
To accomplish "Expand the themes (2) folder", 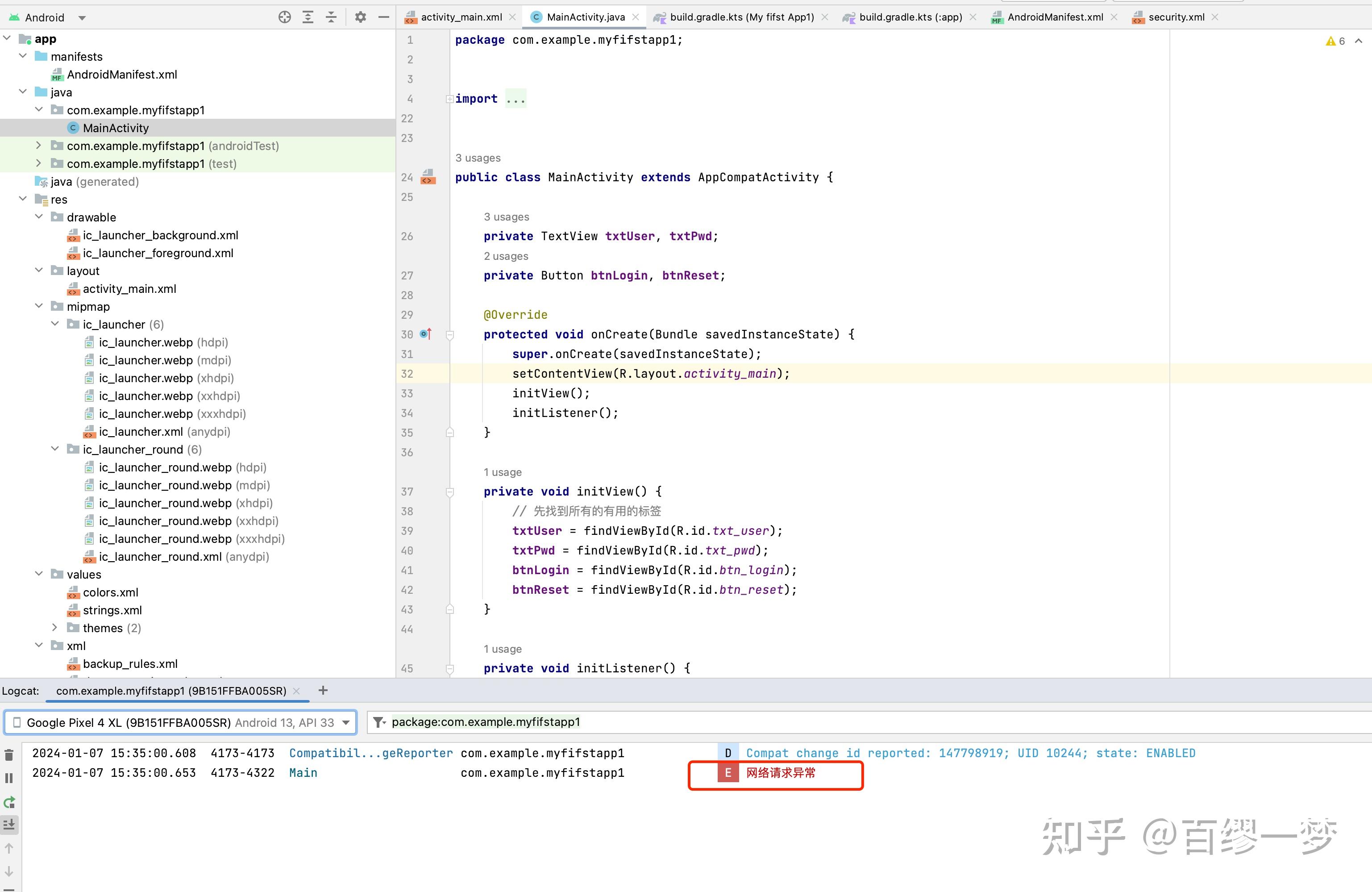I will point(55,628).
